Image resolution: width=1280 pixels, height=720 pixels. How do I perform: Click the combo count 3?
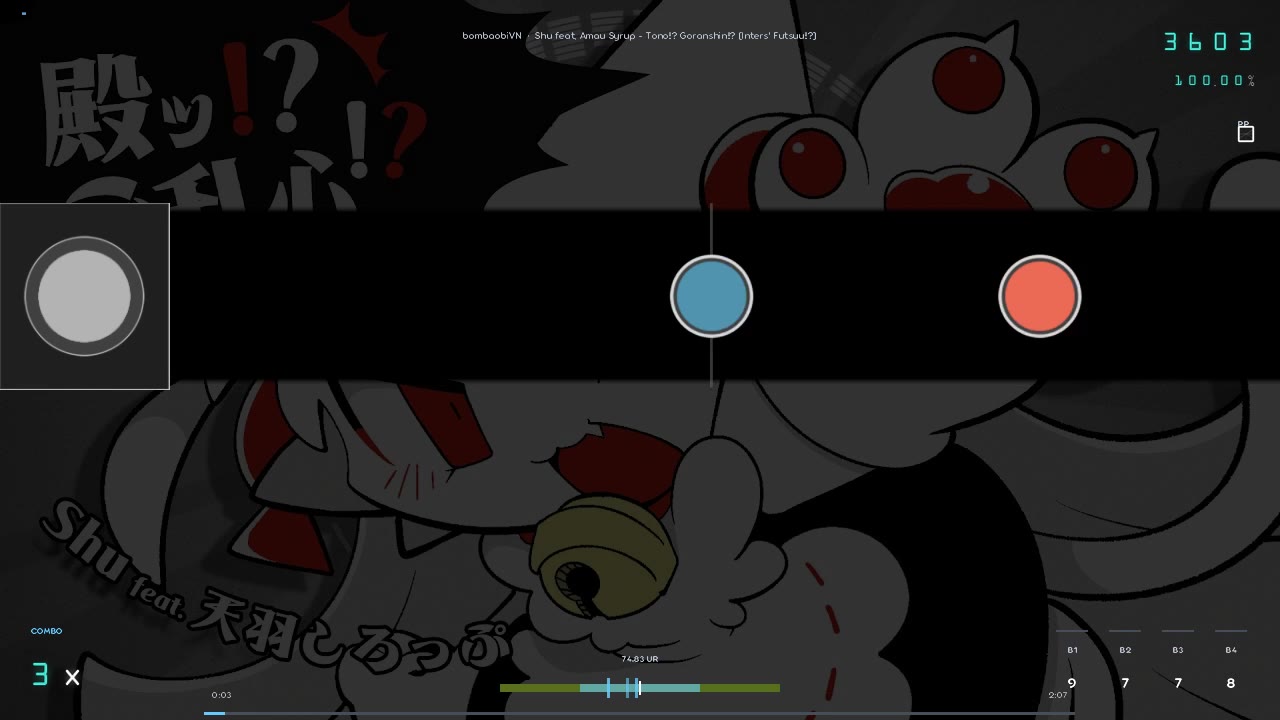(40, 675)
